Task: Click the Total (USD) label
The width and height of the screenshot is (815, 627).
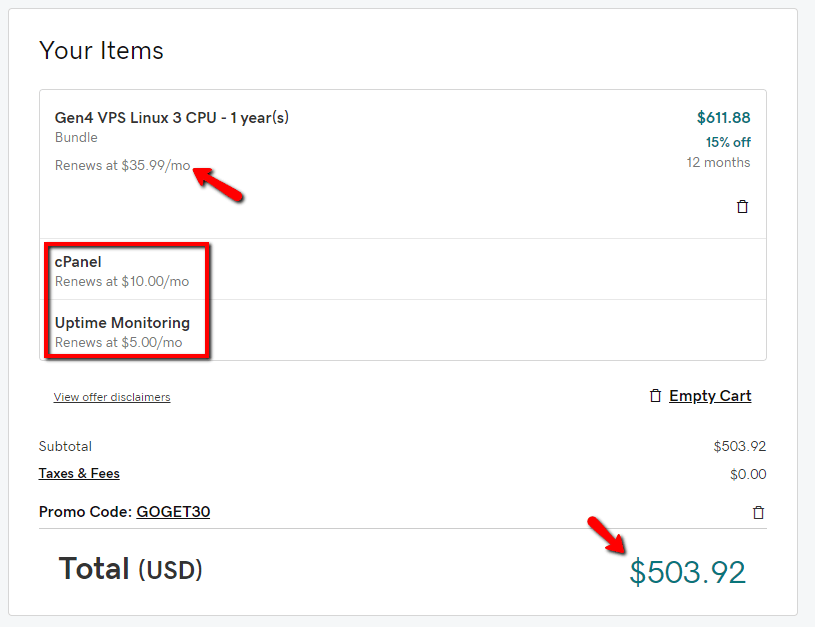Action: pyautogui.click(x=130, y=570)
